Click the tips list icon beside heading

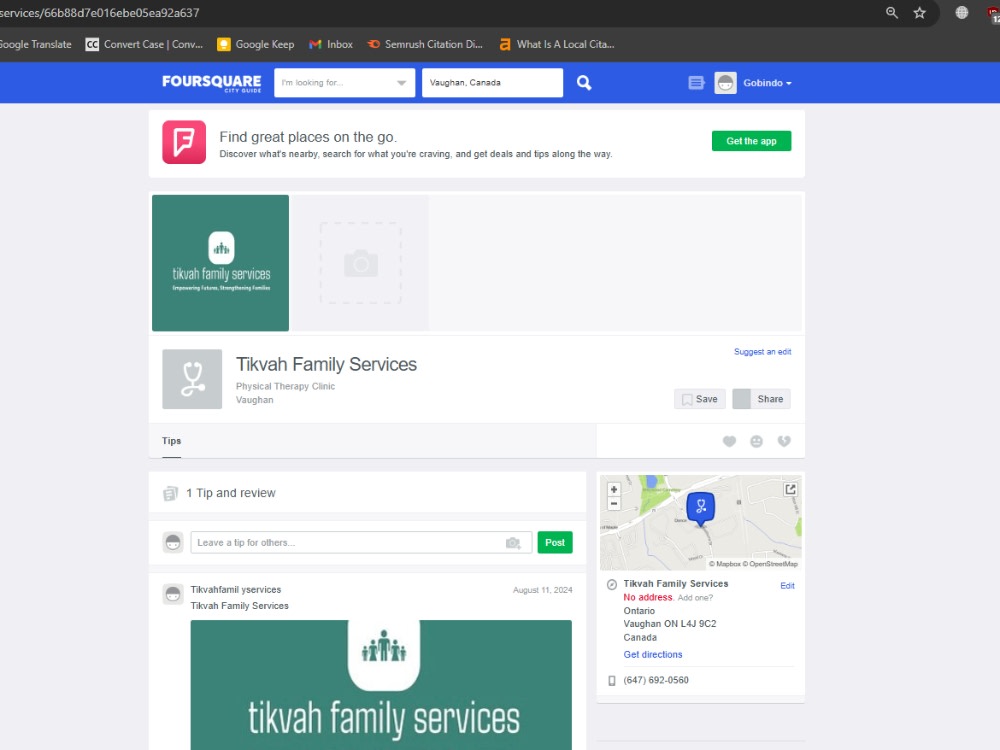tap(170, 494)
